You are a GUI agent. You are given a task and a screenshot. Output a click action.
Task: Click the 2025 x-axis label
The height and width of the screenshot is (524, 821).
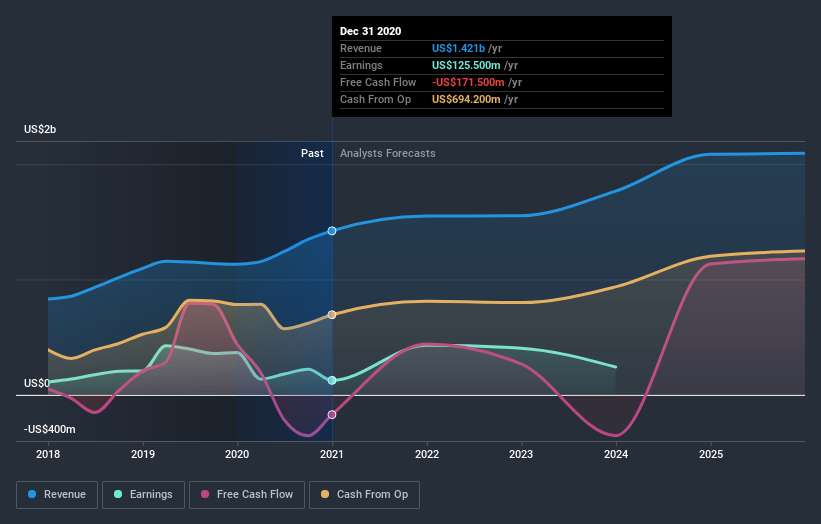[x=711, y=454]
